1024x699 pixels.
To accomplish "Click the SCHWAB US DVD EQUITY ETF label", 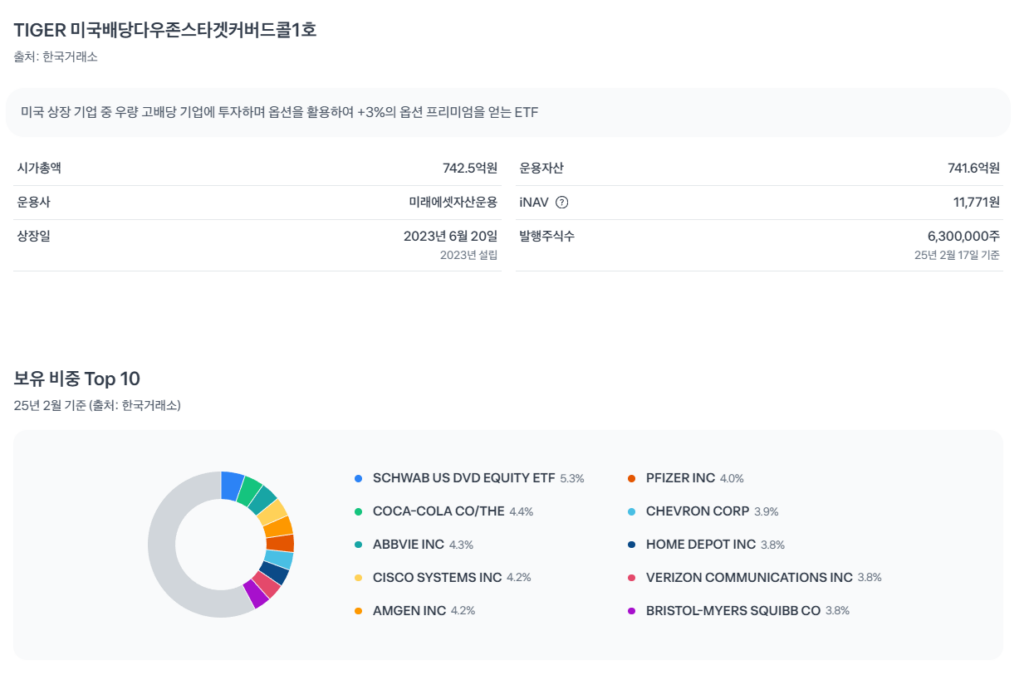I will click(x=464, y=478).
